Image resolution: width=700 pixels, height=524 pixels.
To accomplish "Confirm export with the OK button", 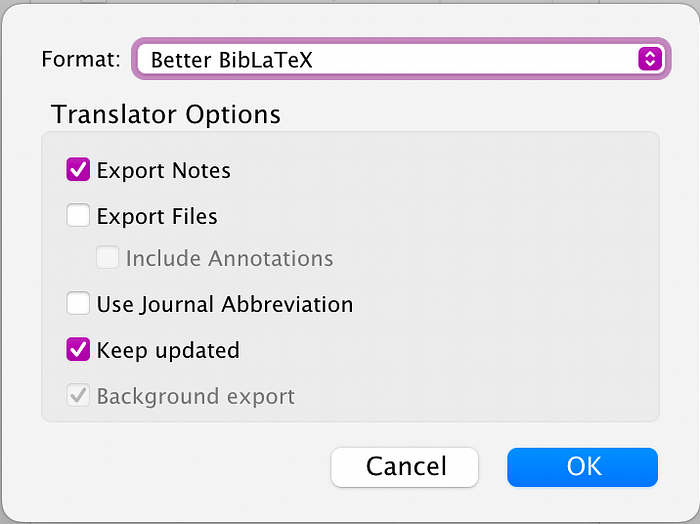I will [x=583, y=467].
